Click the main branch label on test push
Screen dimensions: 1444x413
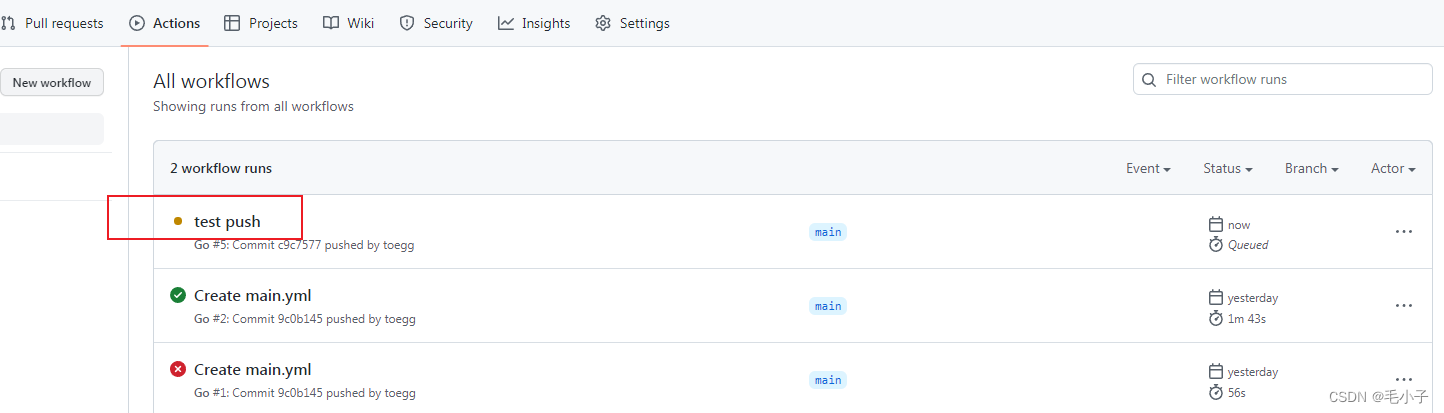tap(828, 232)
